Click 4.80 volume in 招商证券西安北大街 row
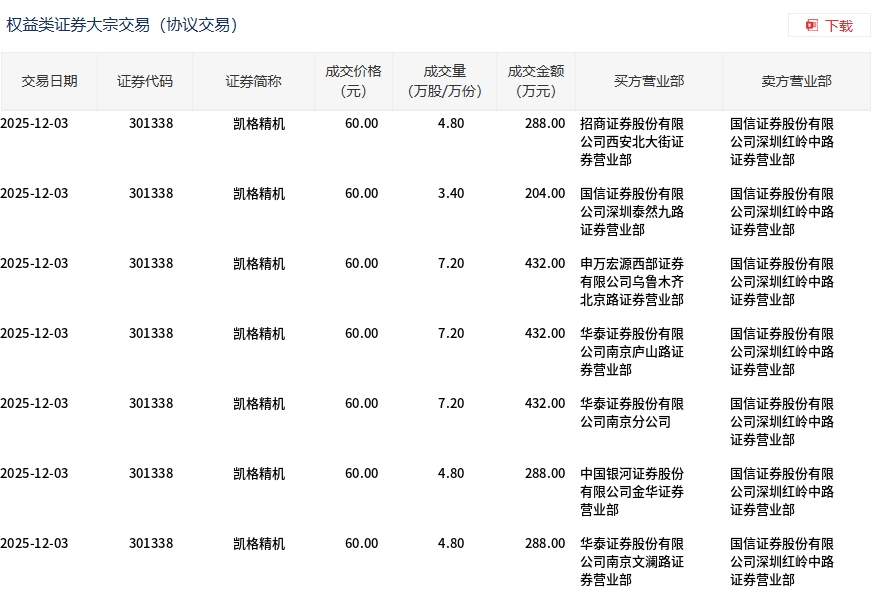The width and height of the screenshot is (872, 602). coord(450,124)
